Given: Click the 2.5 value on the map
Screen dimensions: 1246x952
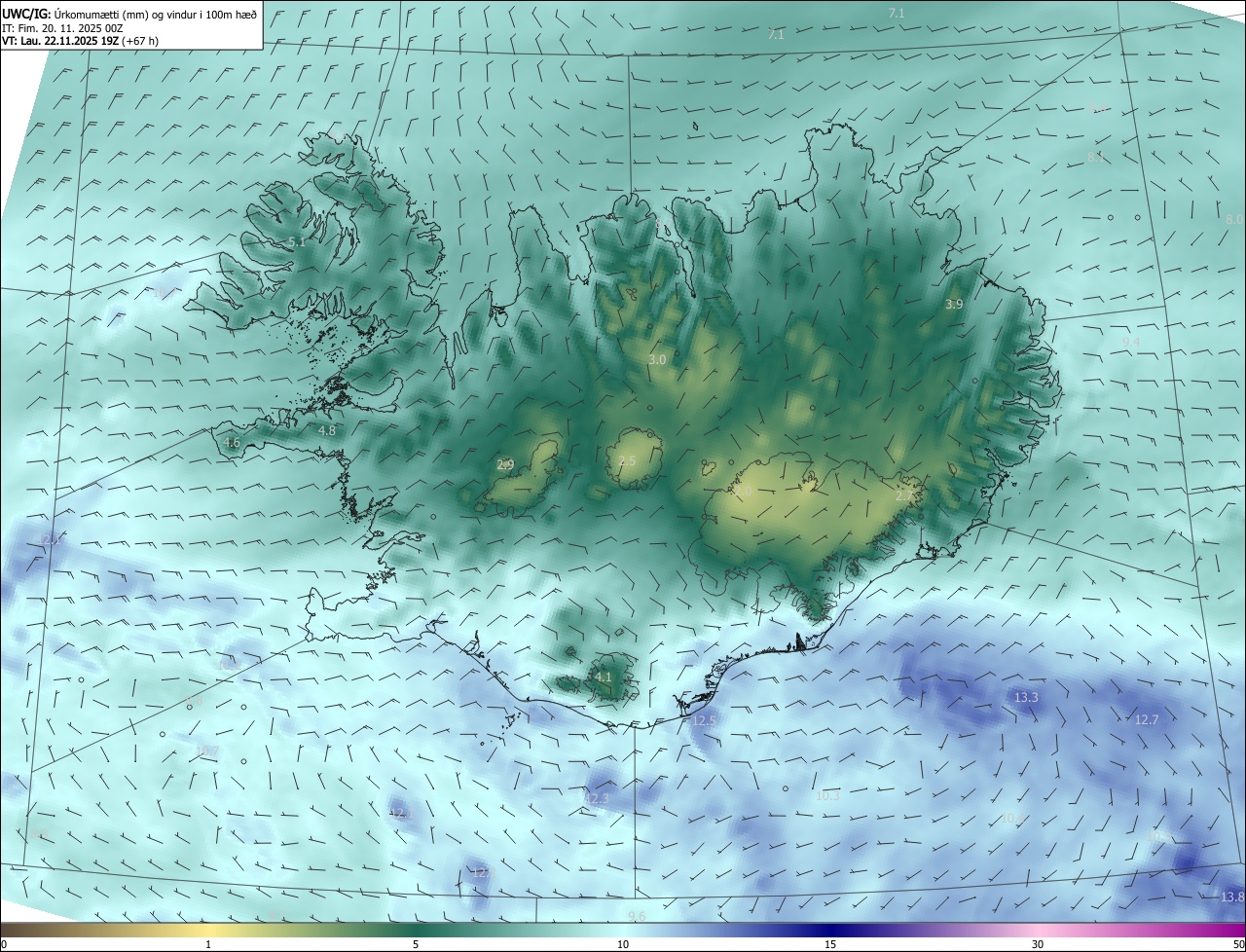Looking at the screenshot, I should tap(627, 460).
